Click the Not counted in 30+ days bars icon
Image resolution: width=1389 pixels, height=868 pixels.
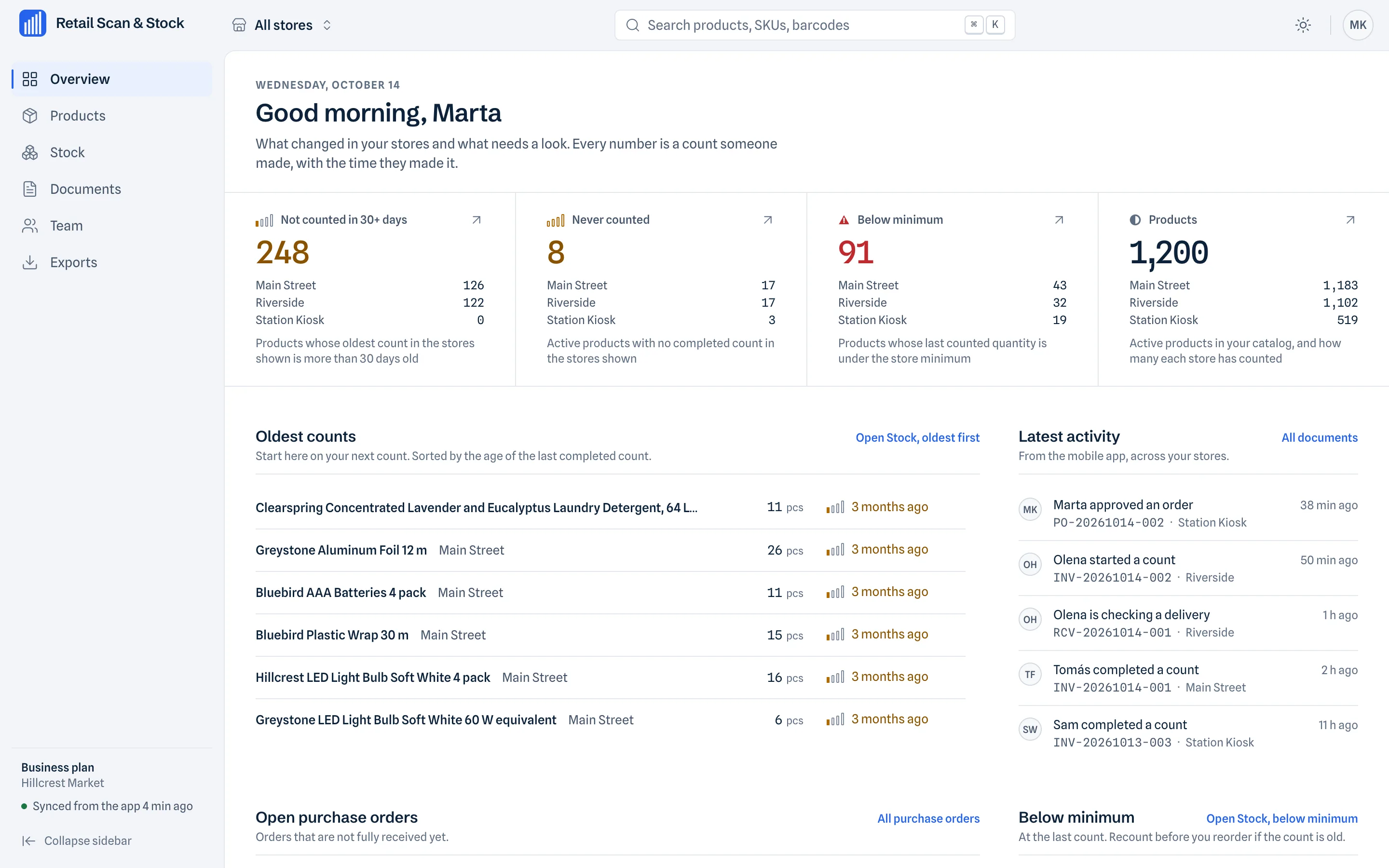point(264,220)
